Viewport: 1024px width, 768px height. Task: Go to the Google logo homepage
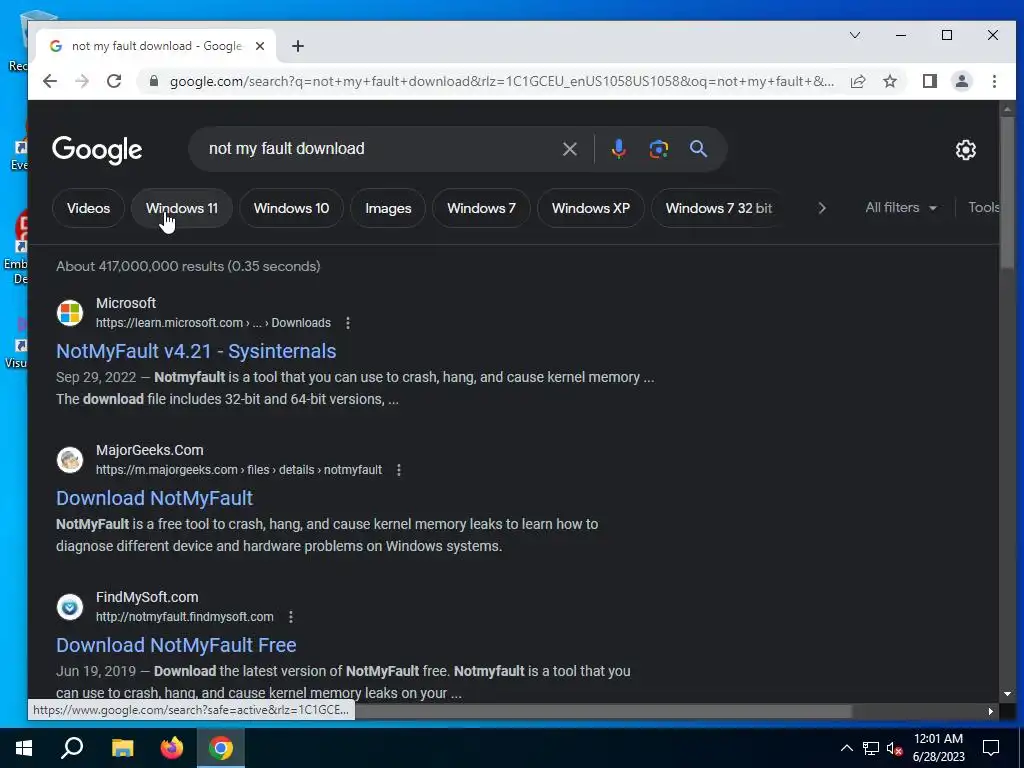[97, 150]
